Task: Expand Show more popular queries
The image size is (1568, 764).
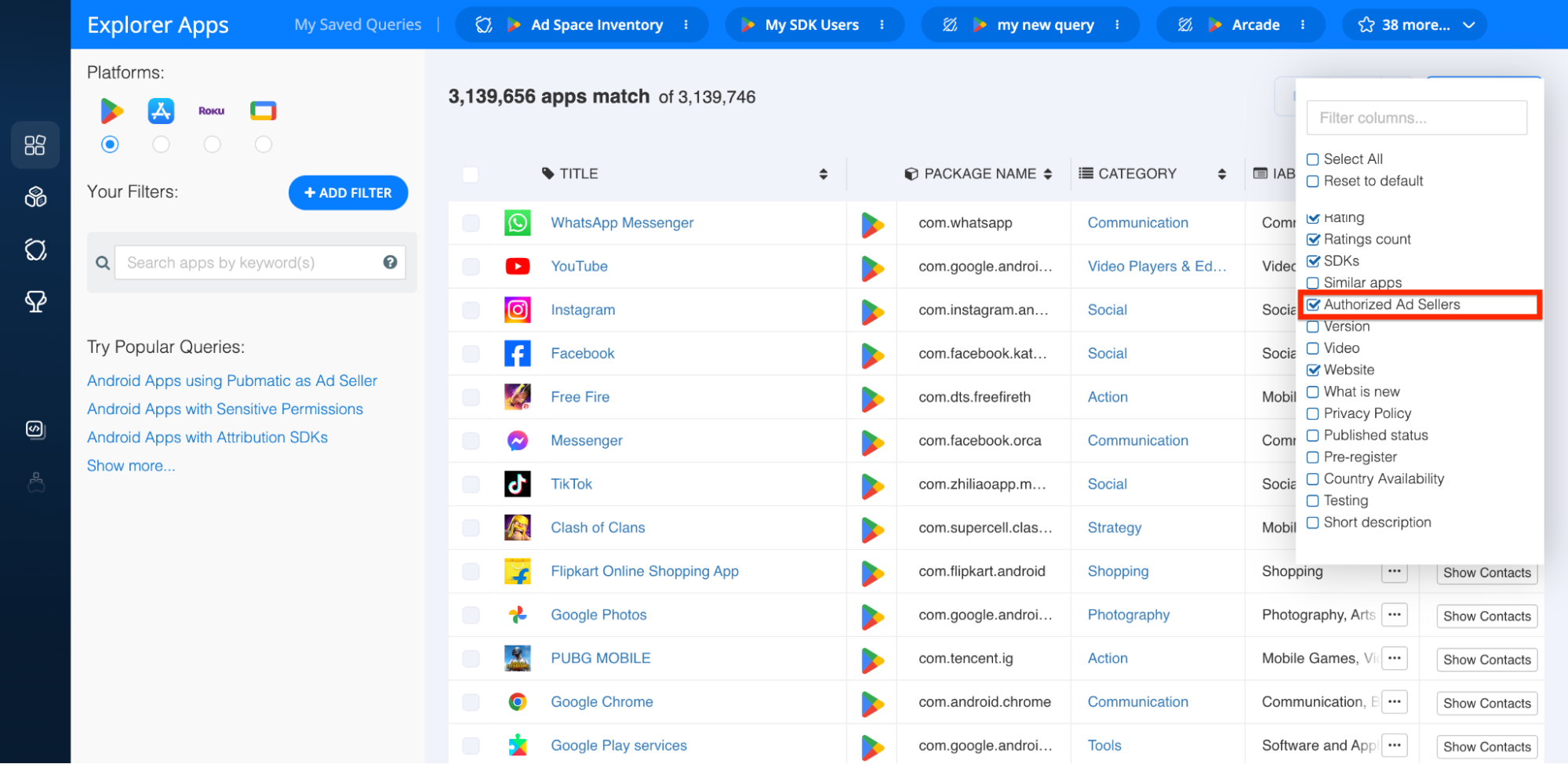Action: click(131, 466)
